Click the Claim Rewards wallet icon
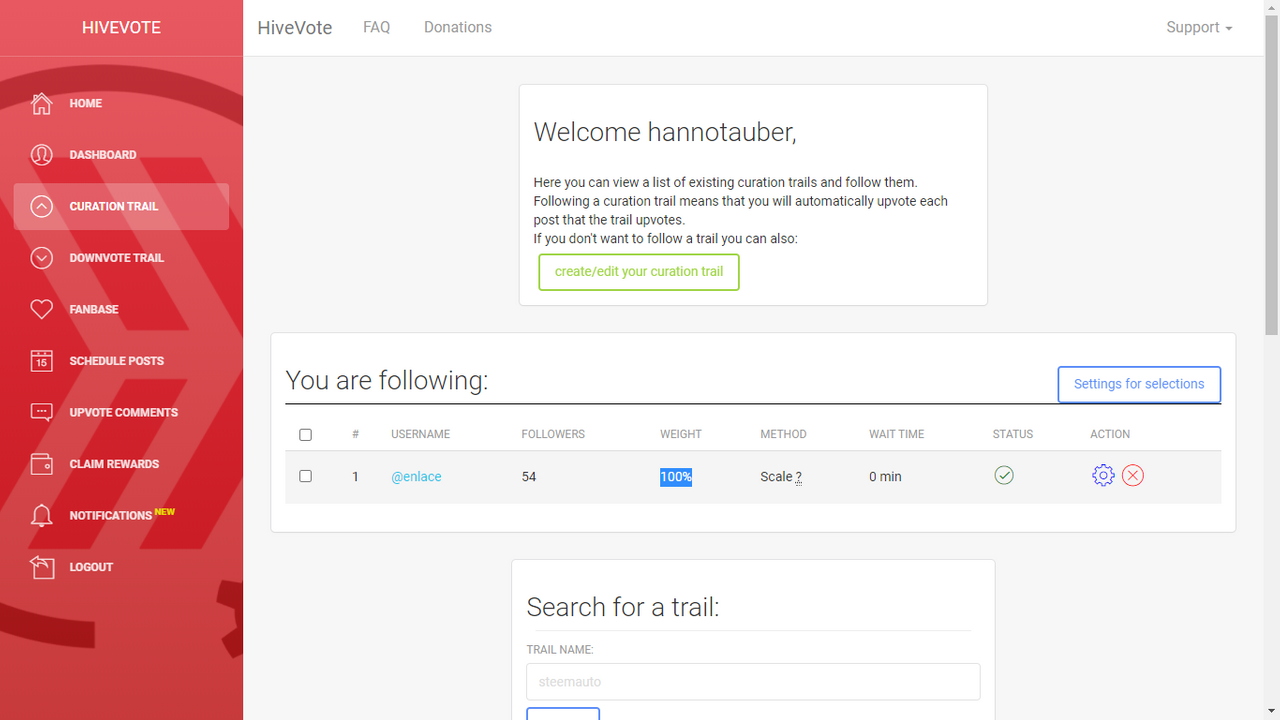The image size is (1280, 720). tap(41, 464)
